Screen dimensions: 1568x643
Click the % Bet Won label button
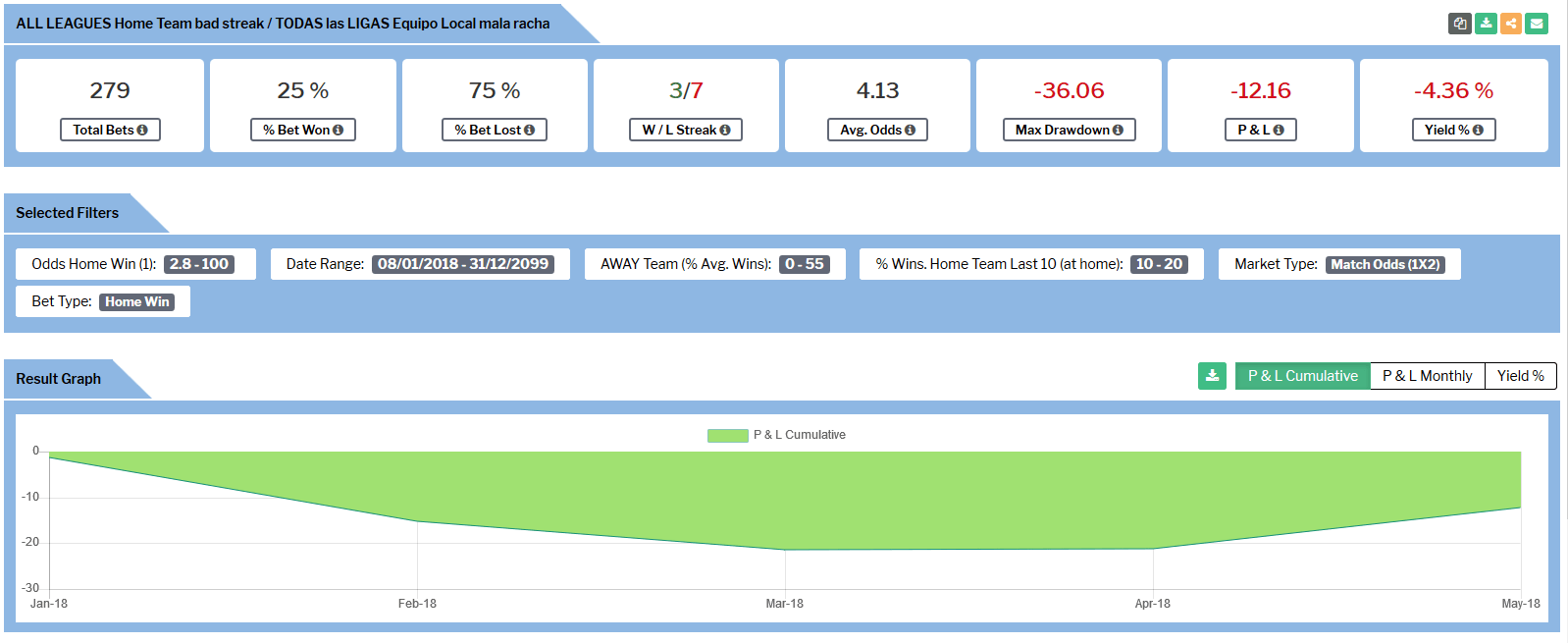point(303,130)
